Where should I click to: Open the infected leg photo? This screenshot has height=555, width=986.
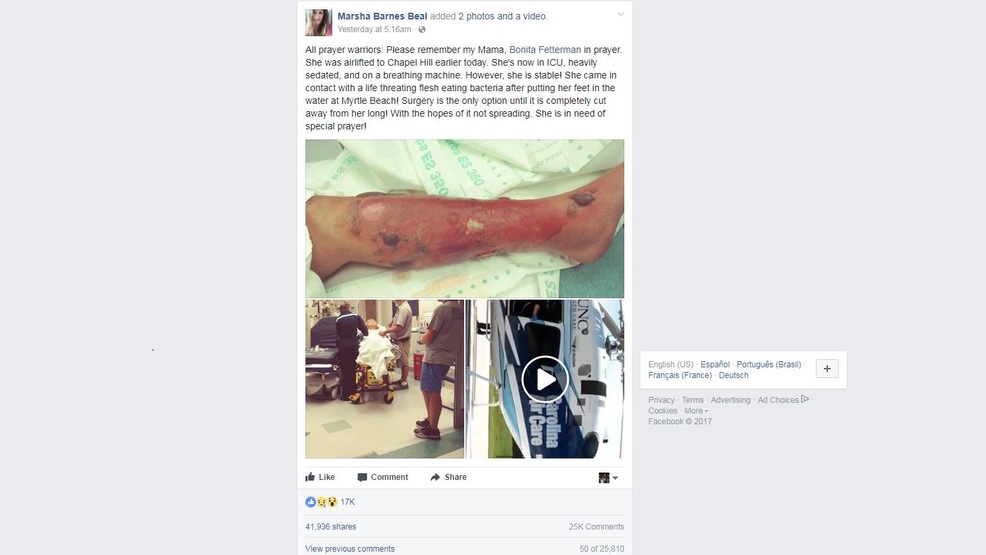[465, 219]
